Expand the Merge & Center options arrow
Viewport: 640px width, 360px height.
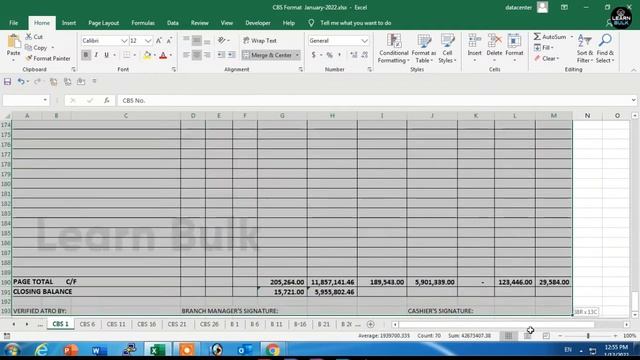click(x=297, y=55)
